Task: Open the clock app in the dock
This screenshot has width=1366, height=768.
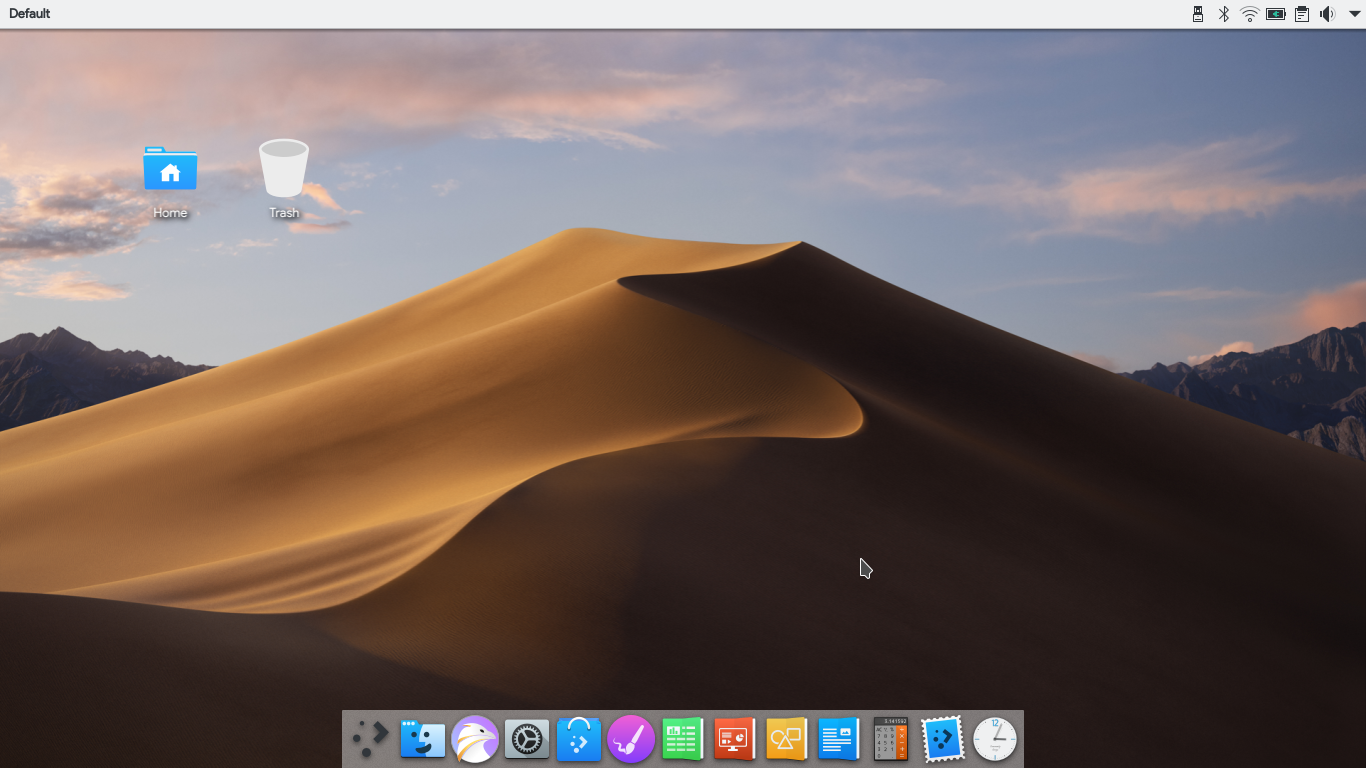Action: point(995,740)
